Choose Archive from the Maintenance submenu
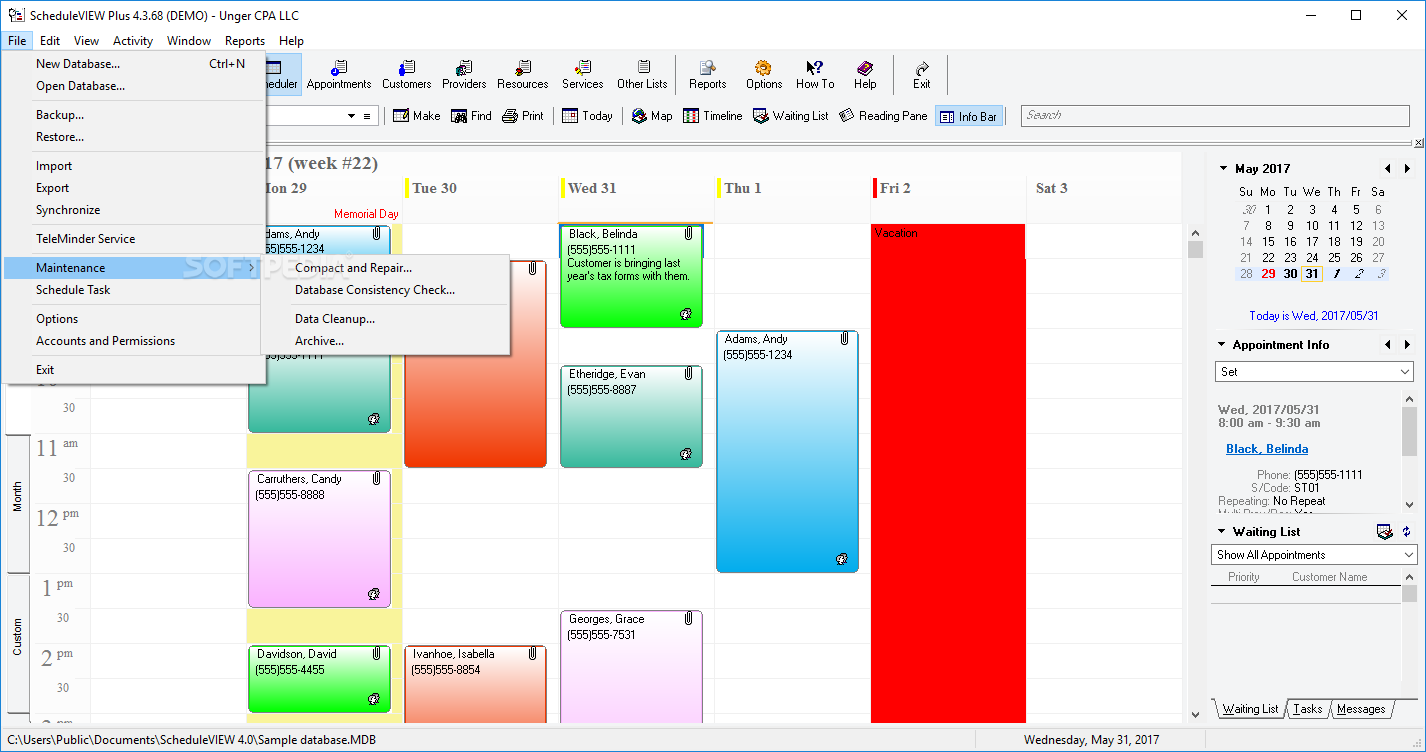The height and width of the screenshot is (752, 1426). [385, 341]
